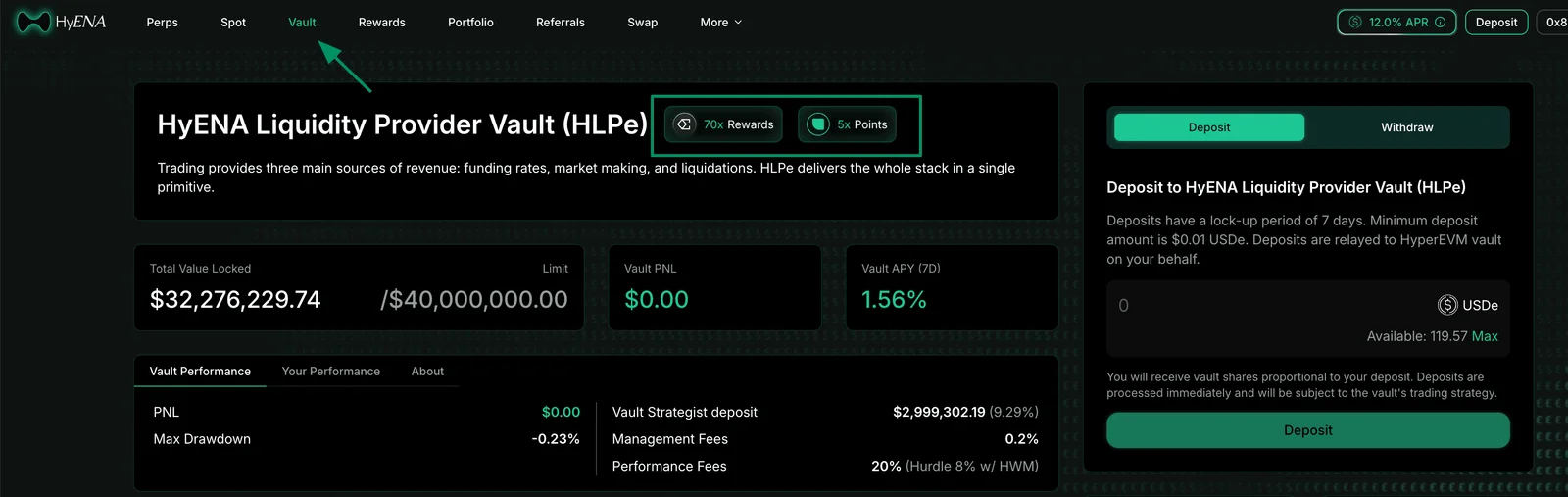
Task: Click the Vault PNL $0.00 value
Action: point(657,300)
